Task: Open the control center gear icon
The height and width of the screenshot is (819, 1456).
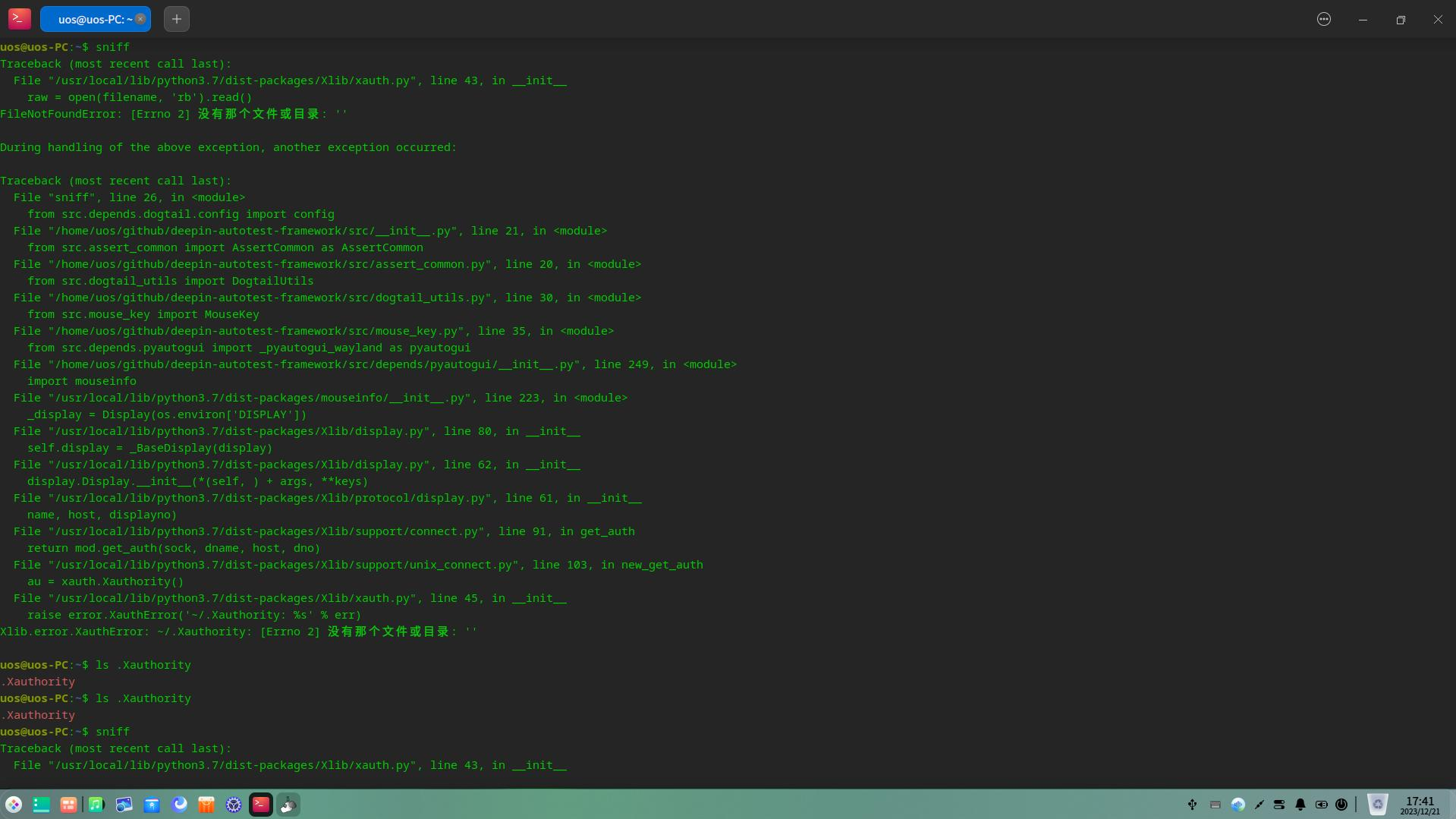Action: (234, 805)
